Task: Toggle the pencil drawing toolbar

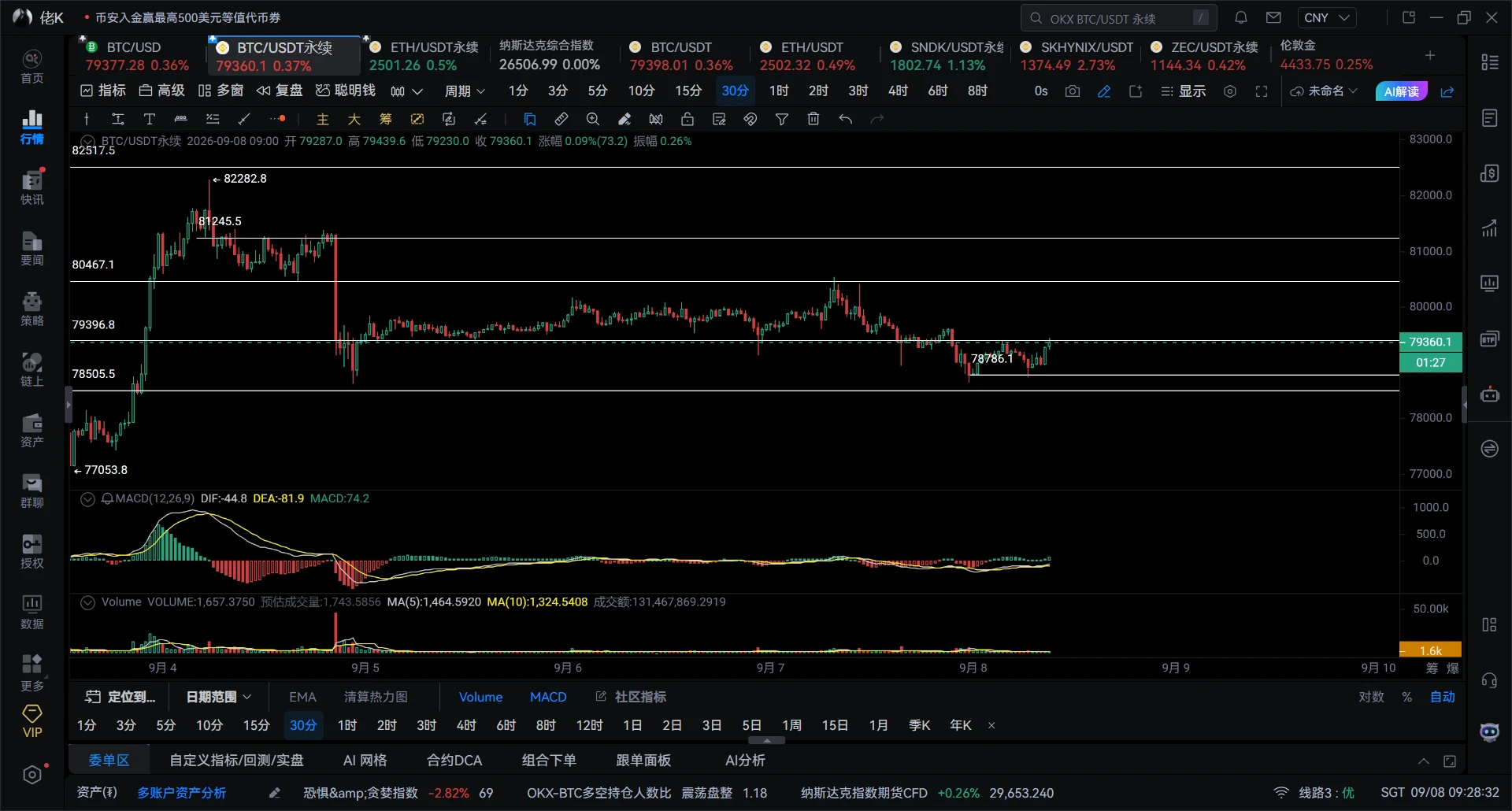Action: pyautogui.click(x=1104, y=91)
